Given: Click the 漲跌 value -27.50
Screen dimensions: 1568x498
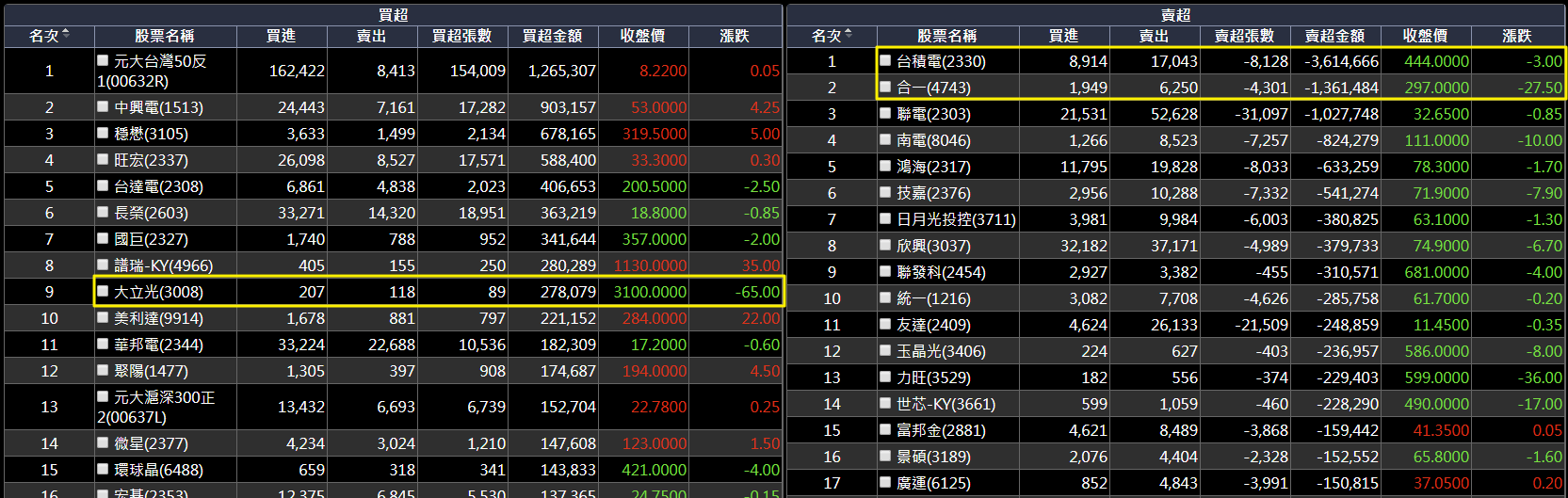Looking at the screenshot, I should (1540, 87).
